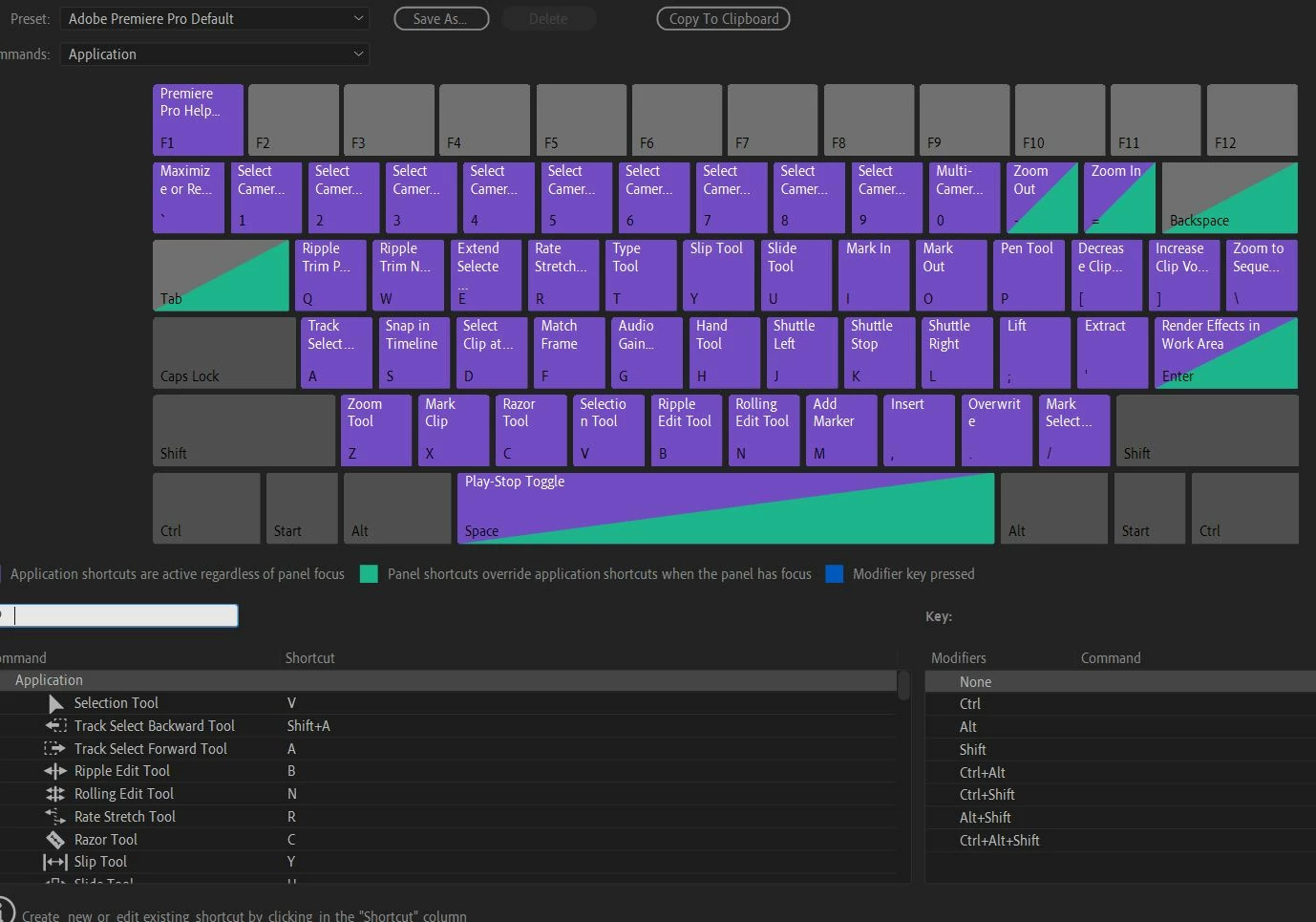
Task: Select the None modifier row
Action: (1120, 681)
